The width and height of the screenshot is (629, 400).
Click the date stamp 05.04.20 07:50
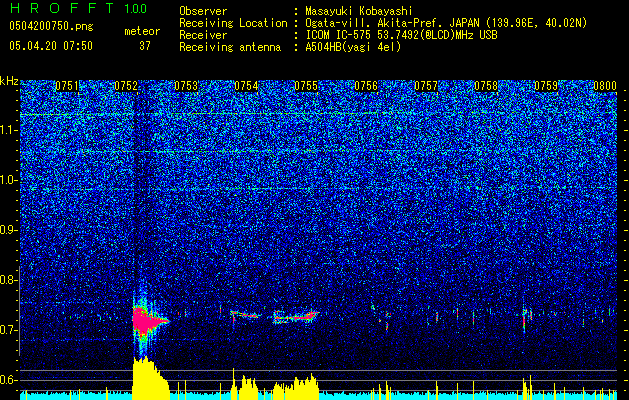tap(51, 46)
